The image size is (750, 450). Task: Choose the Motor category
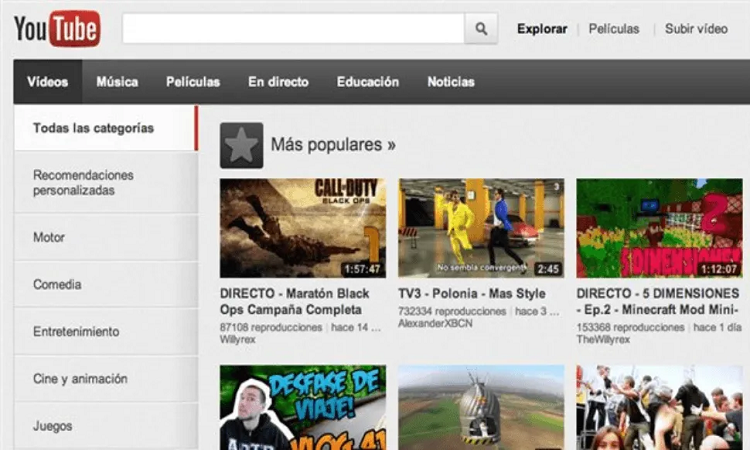[106, 237]
